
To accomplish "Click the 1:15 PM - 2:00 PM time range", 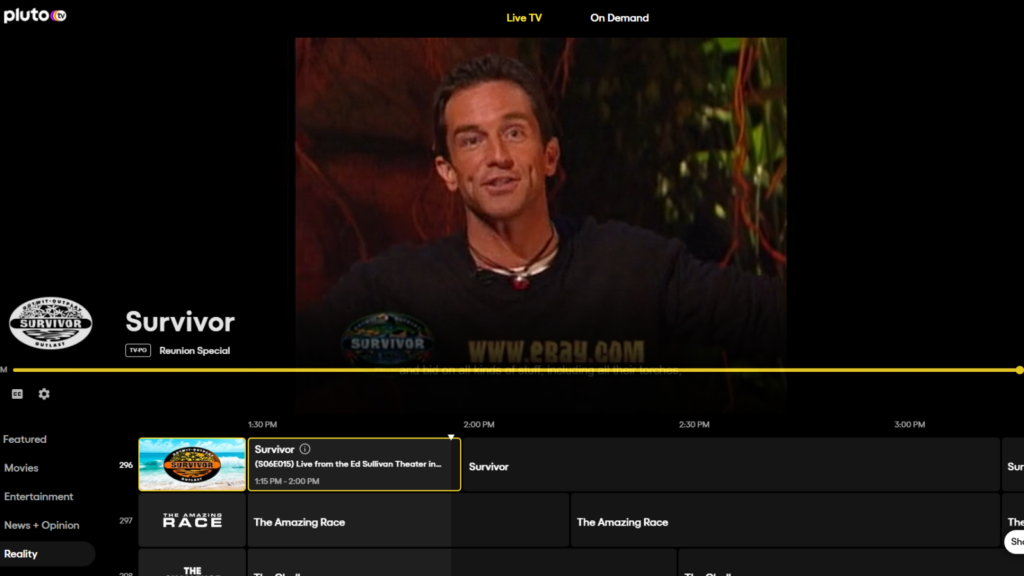I will [287, 481].
